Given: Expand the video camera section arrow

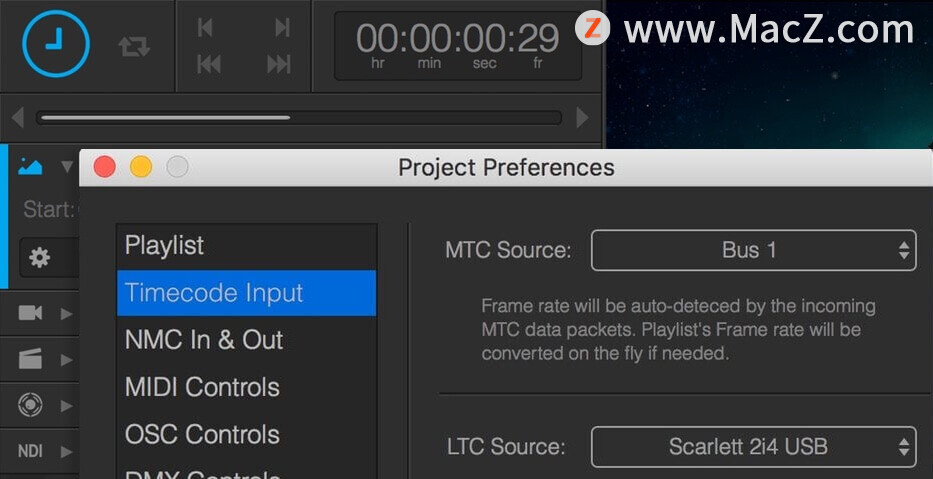Looking at the screenshot, I should coord(66,314).
